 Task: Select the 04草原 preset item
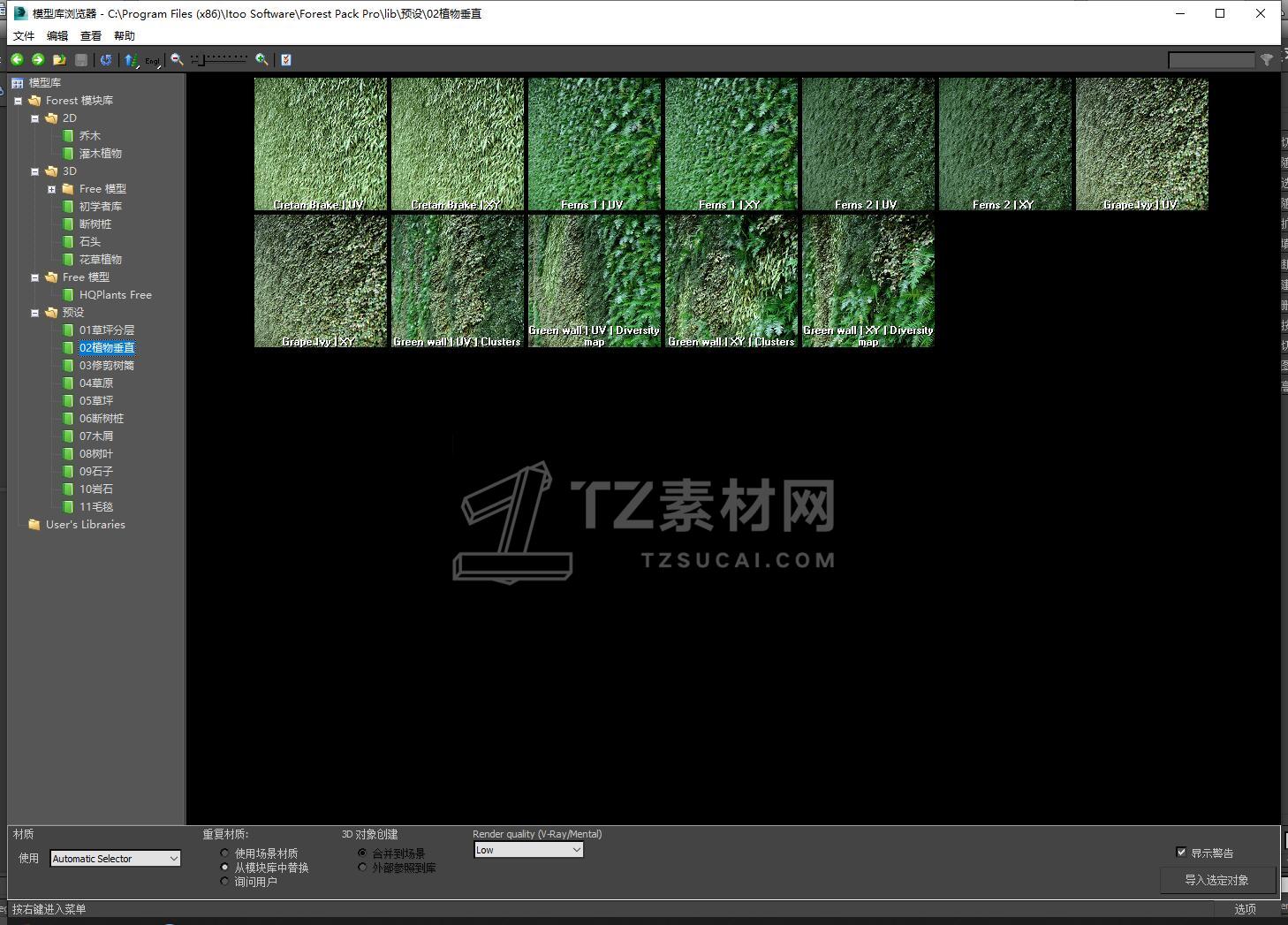[96, 383]
